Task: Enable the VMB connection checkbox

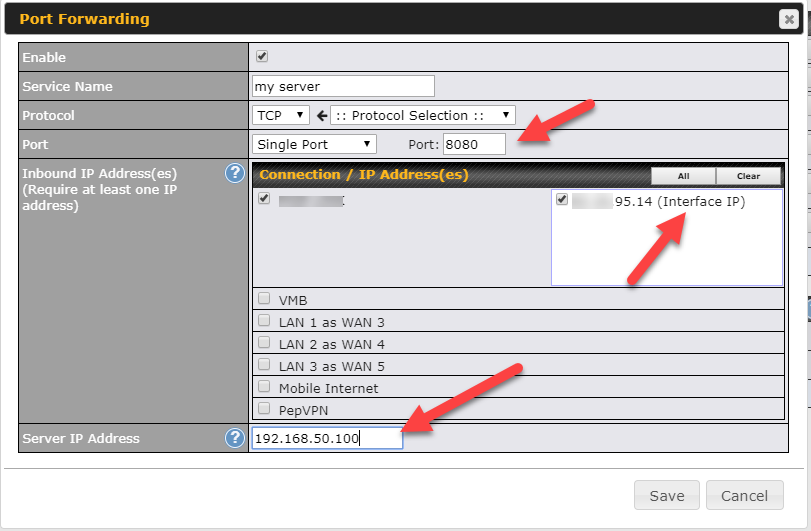Action: coord(264,298)
